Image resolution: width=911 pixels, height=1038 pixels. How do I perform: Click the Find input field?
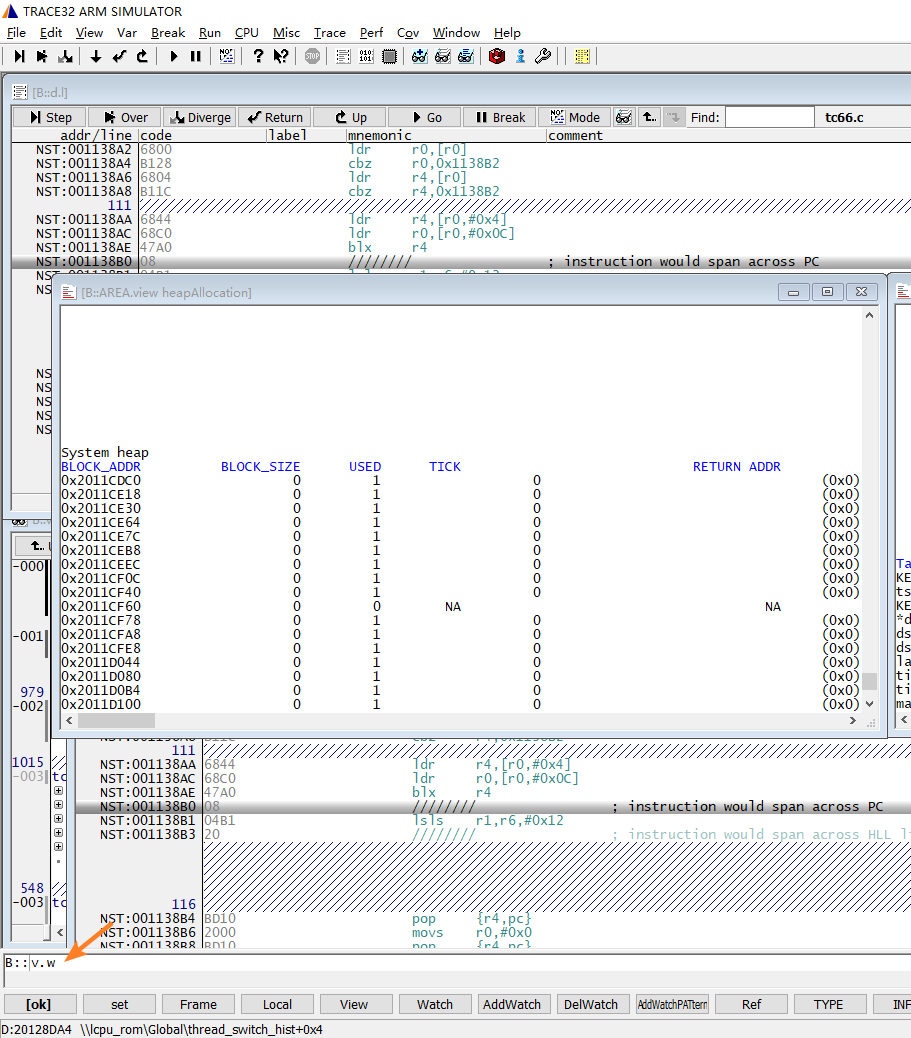click(769, 117)
